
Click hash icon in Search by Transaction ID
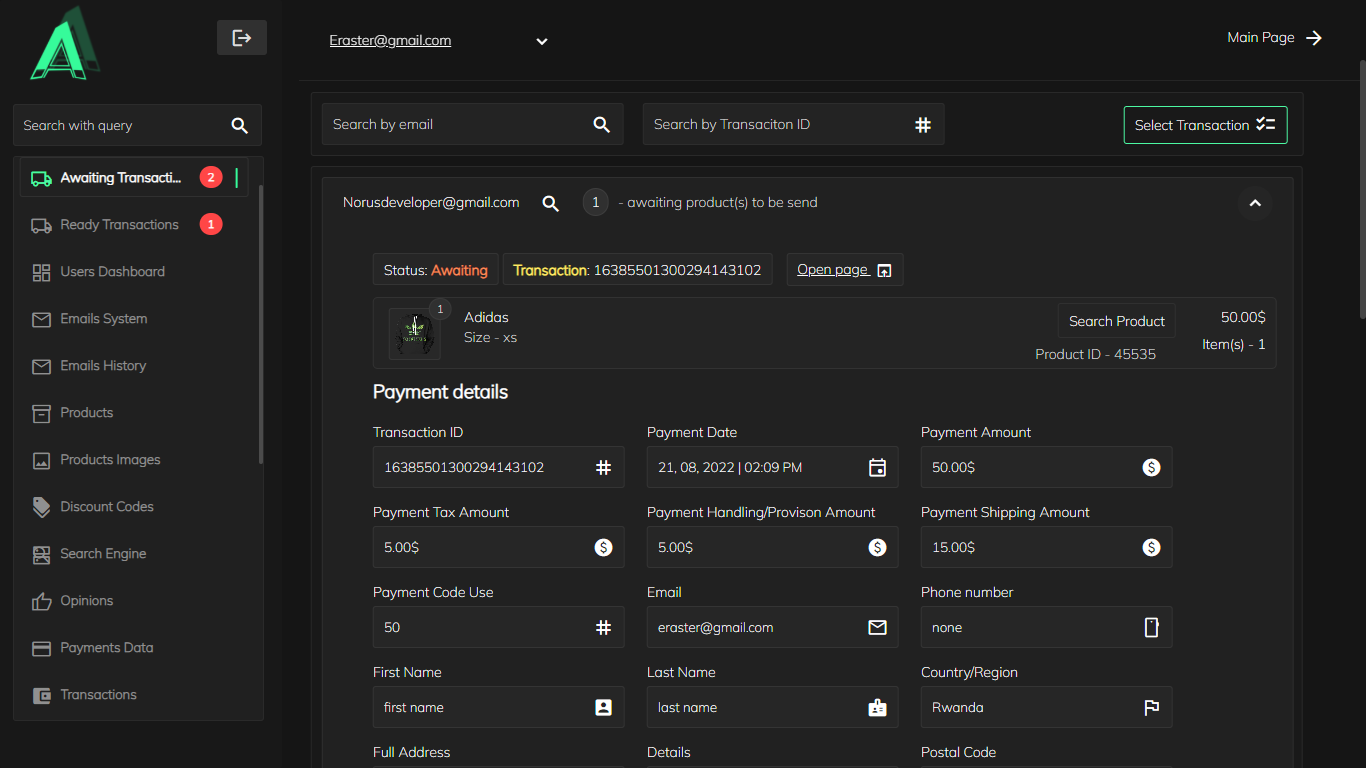(922, 125)
